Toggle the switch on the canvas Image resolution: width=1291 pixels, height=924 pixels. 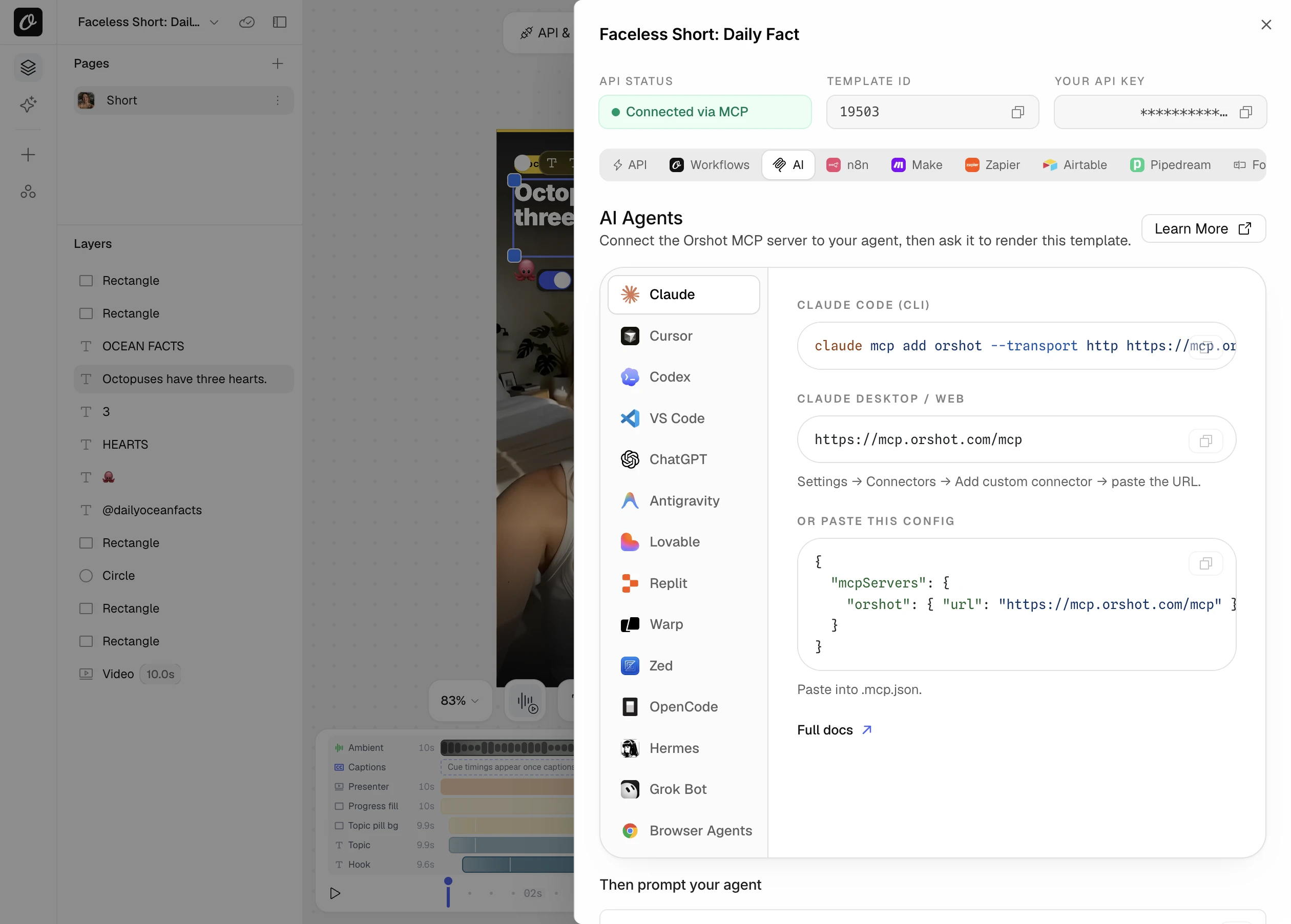coord(556,280)
